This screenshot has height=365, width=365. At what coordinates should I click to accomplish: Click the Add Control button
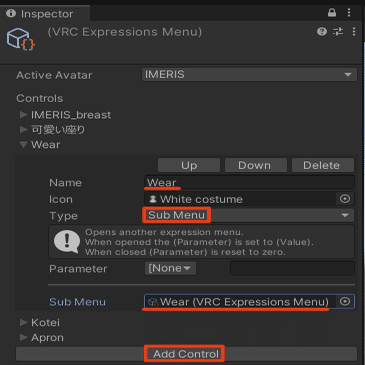(x=186, y=354)
